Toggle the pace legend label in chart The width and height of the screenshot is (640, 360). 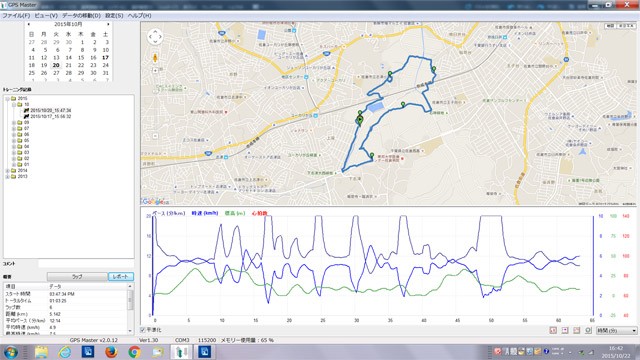point(169,213)
